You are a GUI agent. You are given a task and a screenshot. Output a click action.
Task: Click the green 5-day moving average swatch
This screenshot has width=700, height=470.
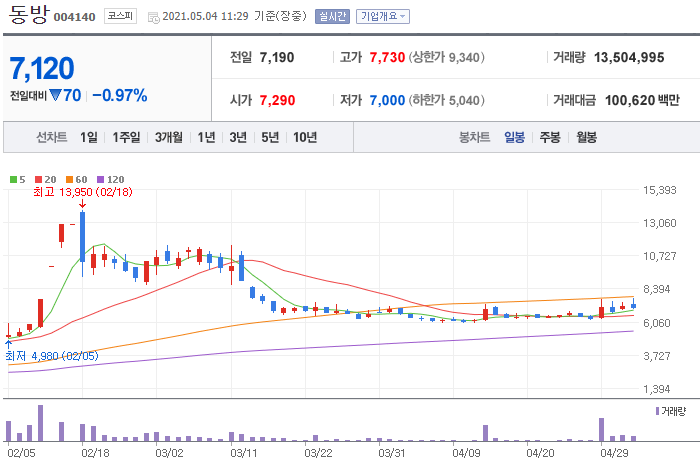coord(13,179)
